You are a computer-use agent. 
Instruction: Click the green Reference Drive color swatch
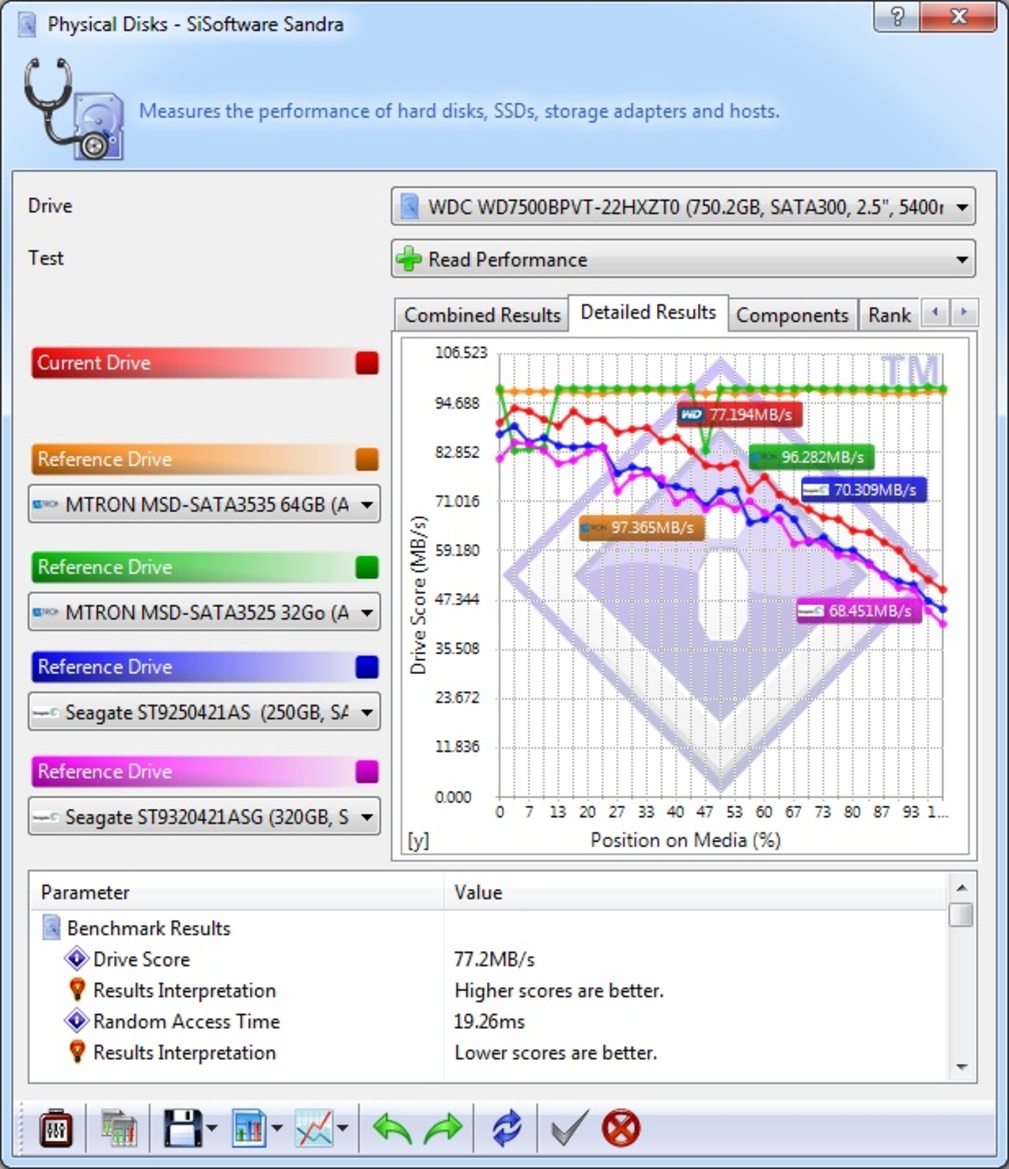coord(367,567)
